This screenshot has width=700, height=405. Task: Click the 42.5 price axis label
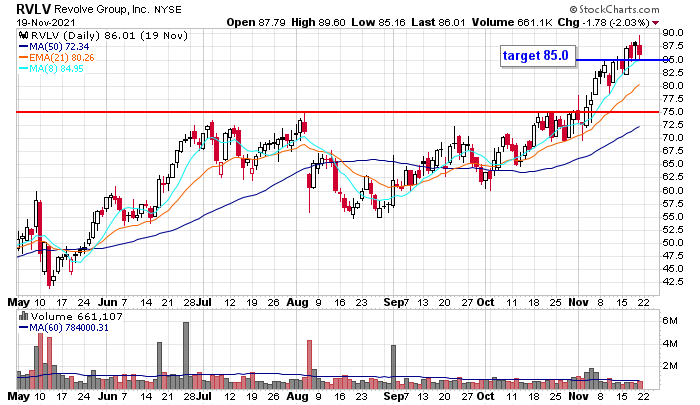tap(673, 282)
